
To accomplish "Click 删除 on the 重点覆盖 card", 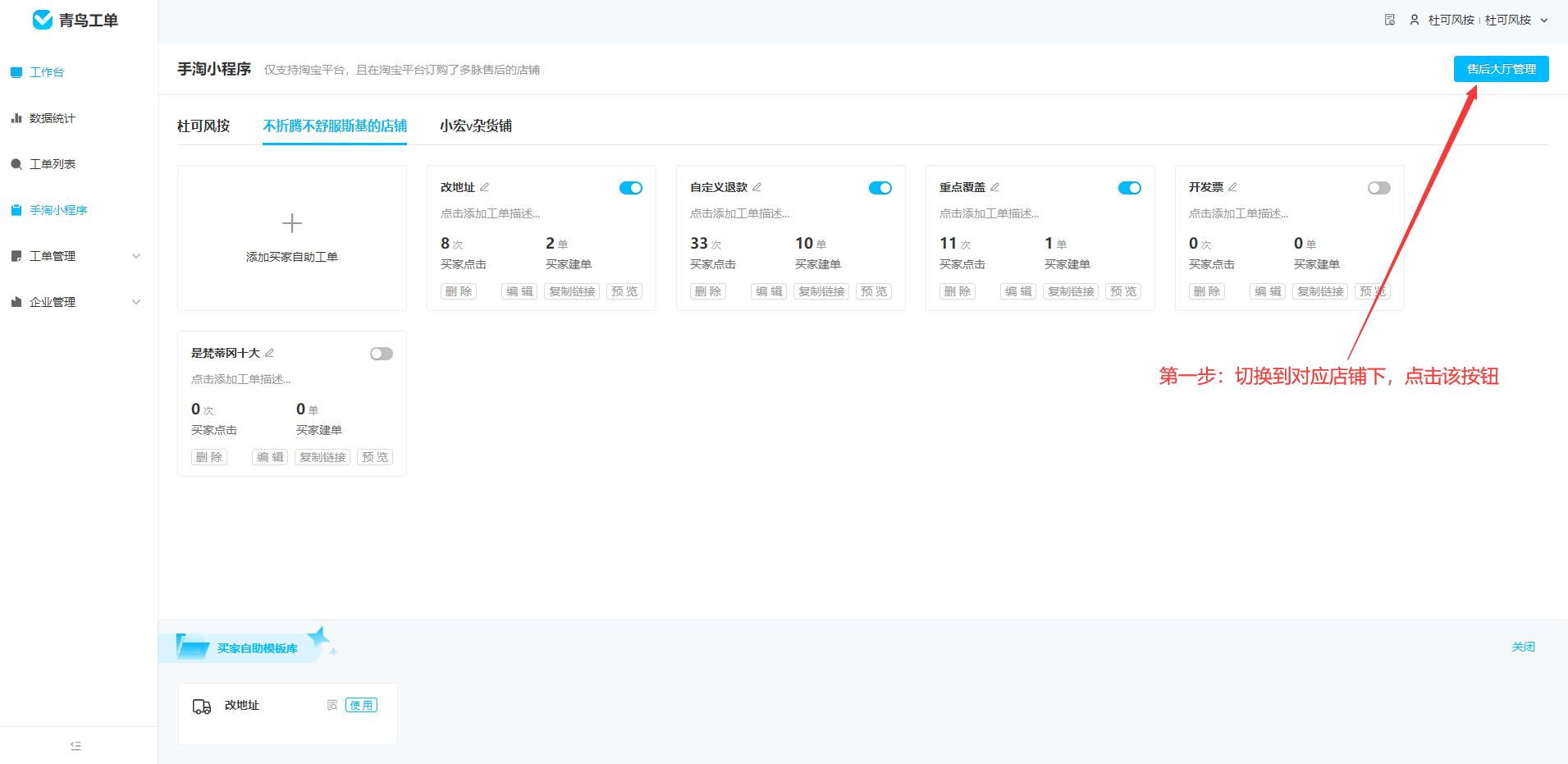I will pos(958,291).
